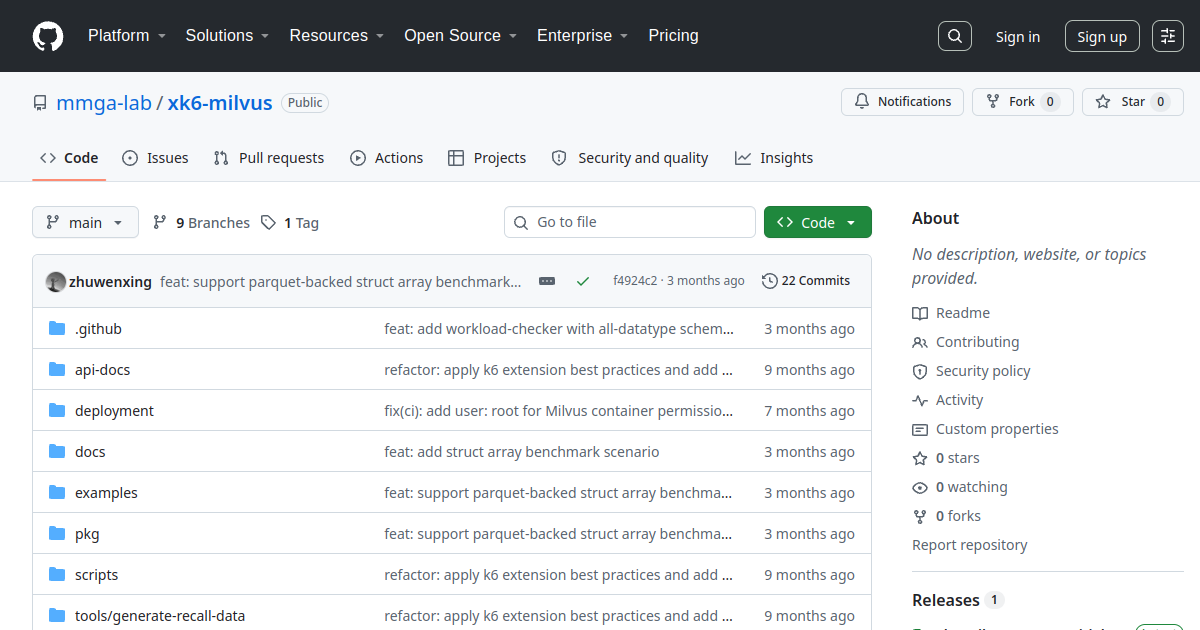Click the book icon beside Readme

(920, 313)
